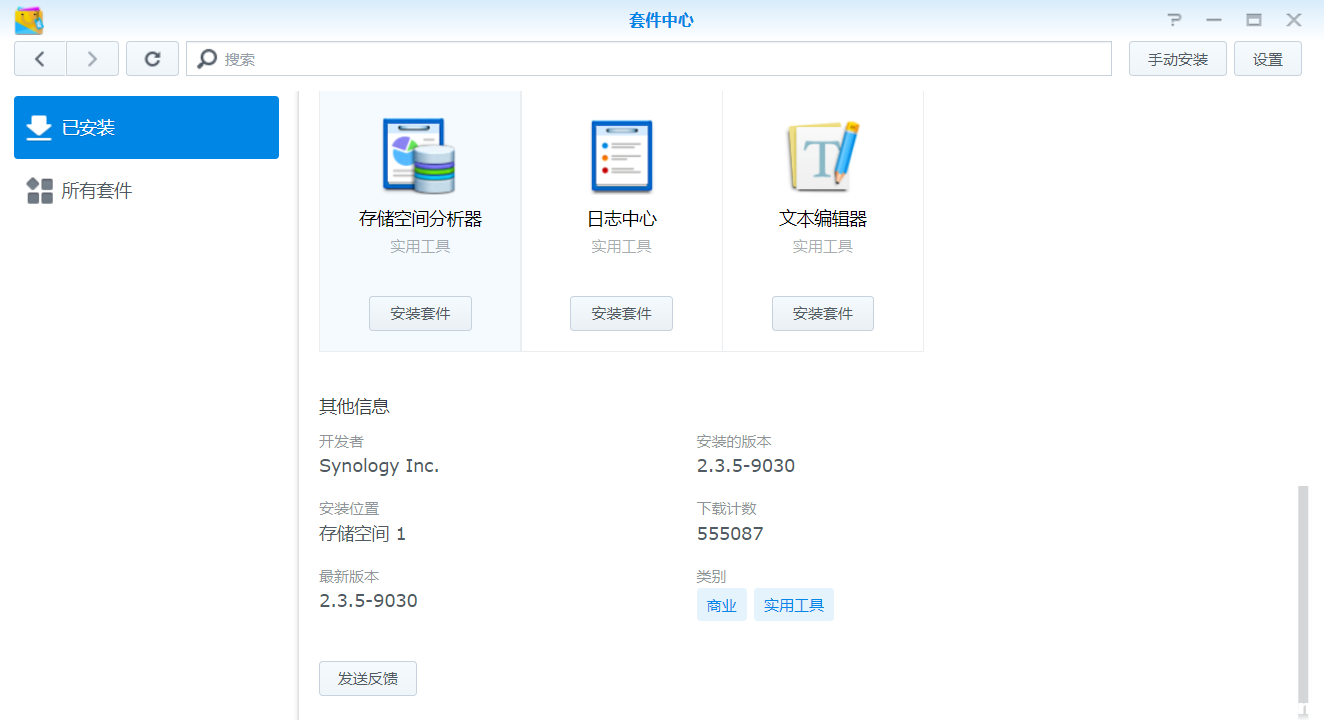Click the help question mark icon
Image resolution: width=1324 pixels, height=720 pixels.
tap(1174, 20)
